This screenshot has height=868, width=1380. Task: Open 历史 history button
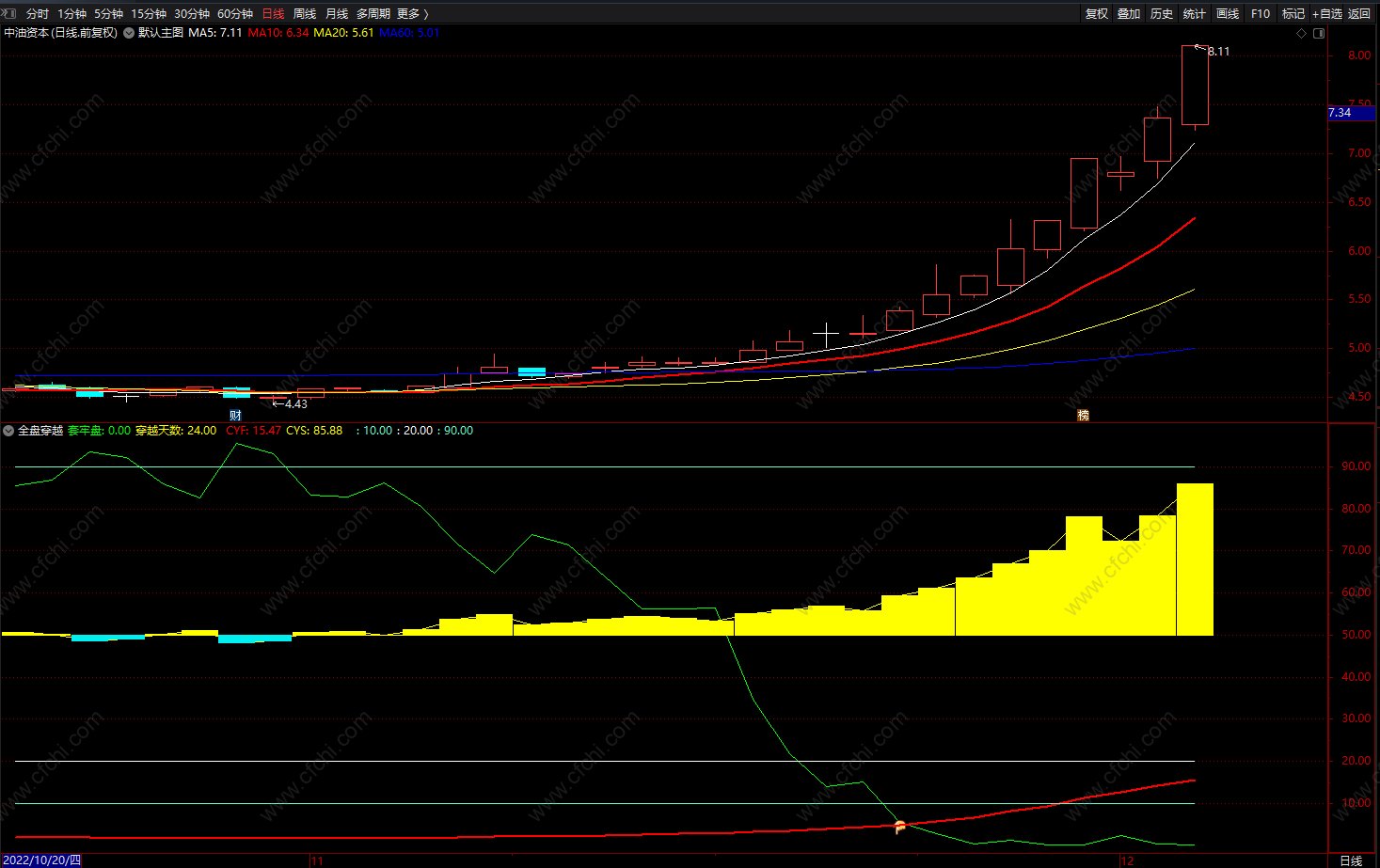point(1162,14)
